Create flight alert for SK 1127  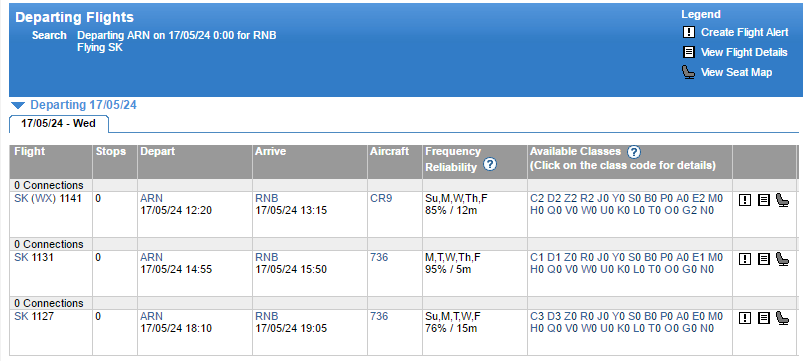[x=745, y=318]
